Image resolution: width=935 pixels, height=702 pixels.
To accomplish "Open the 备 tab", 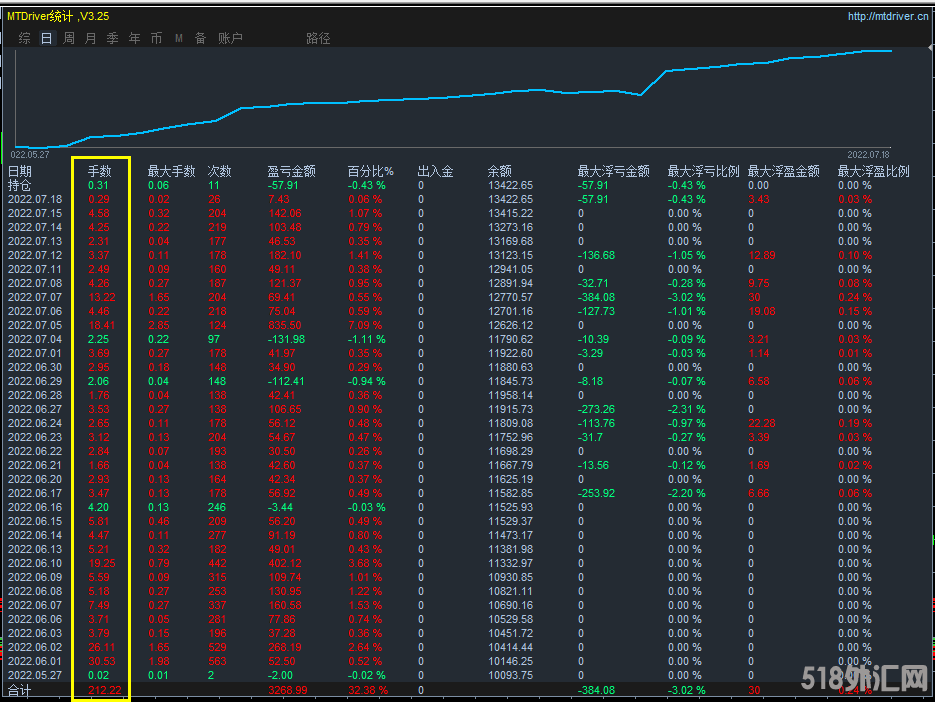I will tap(200, 39).
